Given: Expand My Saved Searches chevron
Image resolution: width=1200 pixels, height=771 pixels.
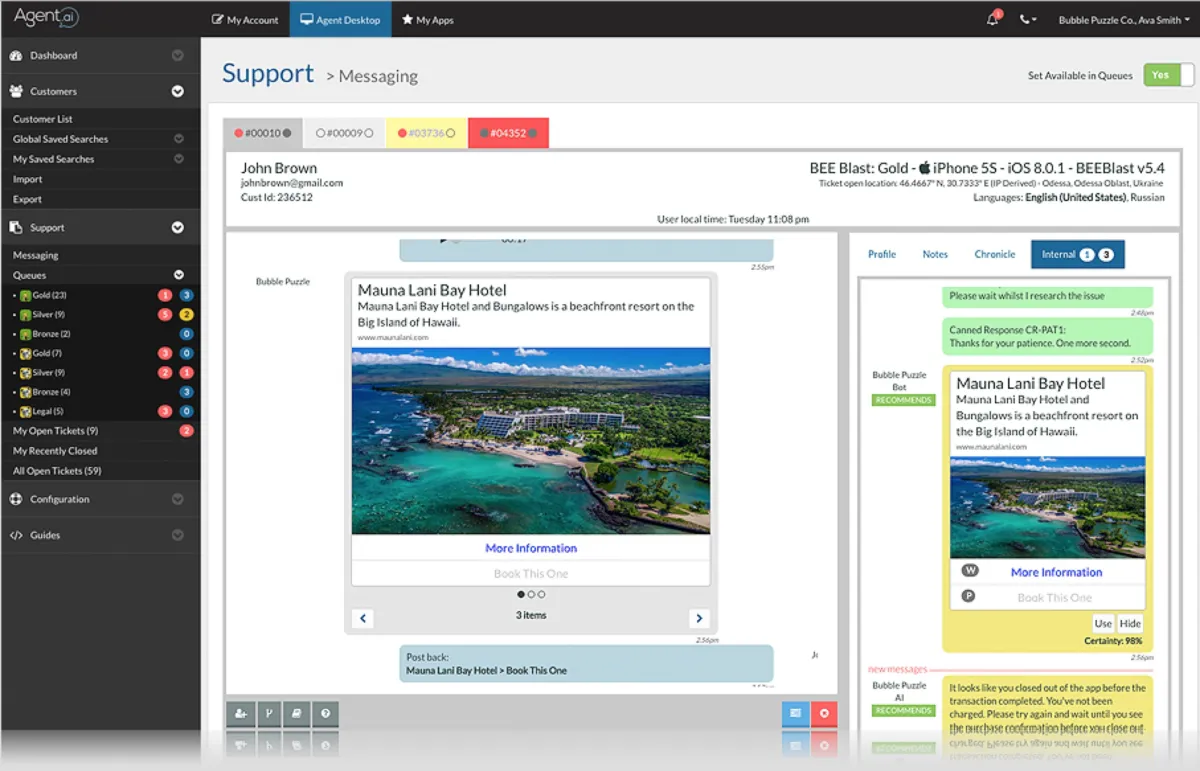Looking at the screenshot, I should 179,159.
